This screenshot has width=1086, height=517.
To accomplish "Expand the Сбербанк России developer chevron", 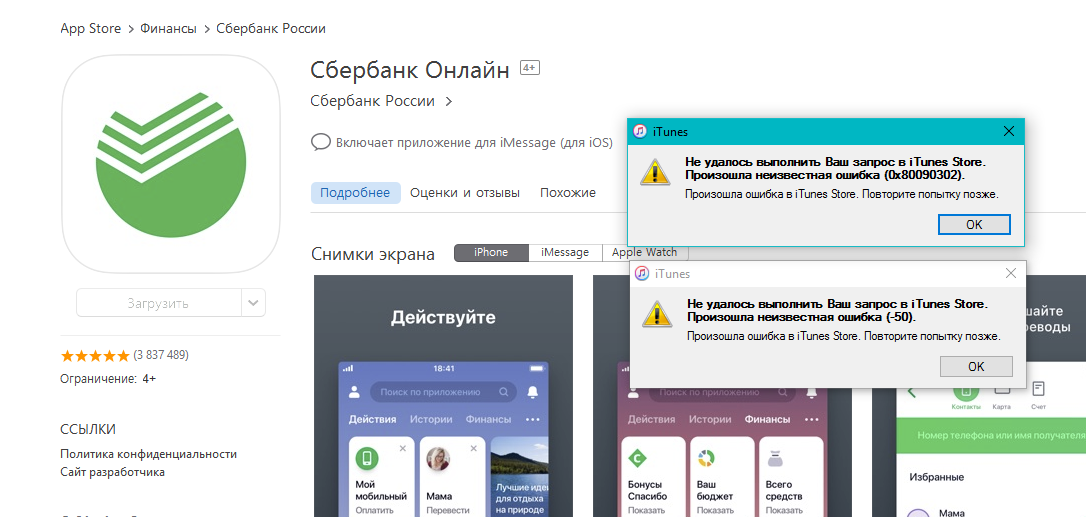I will tap(449, 102).
